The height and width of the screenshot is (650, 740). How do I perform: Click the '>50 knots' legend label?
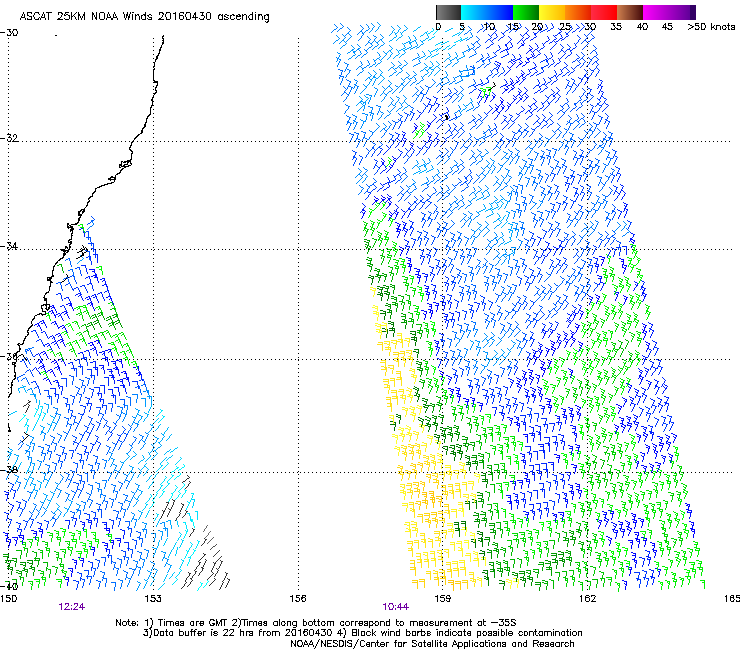tap(711, 26)
